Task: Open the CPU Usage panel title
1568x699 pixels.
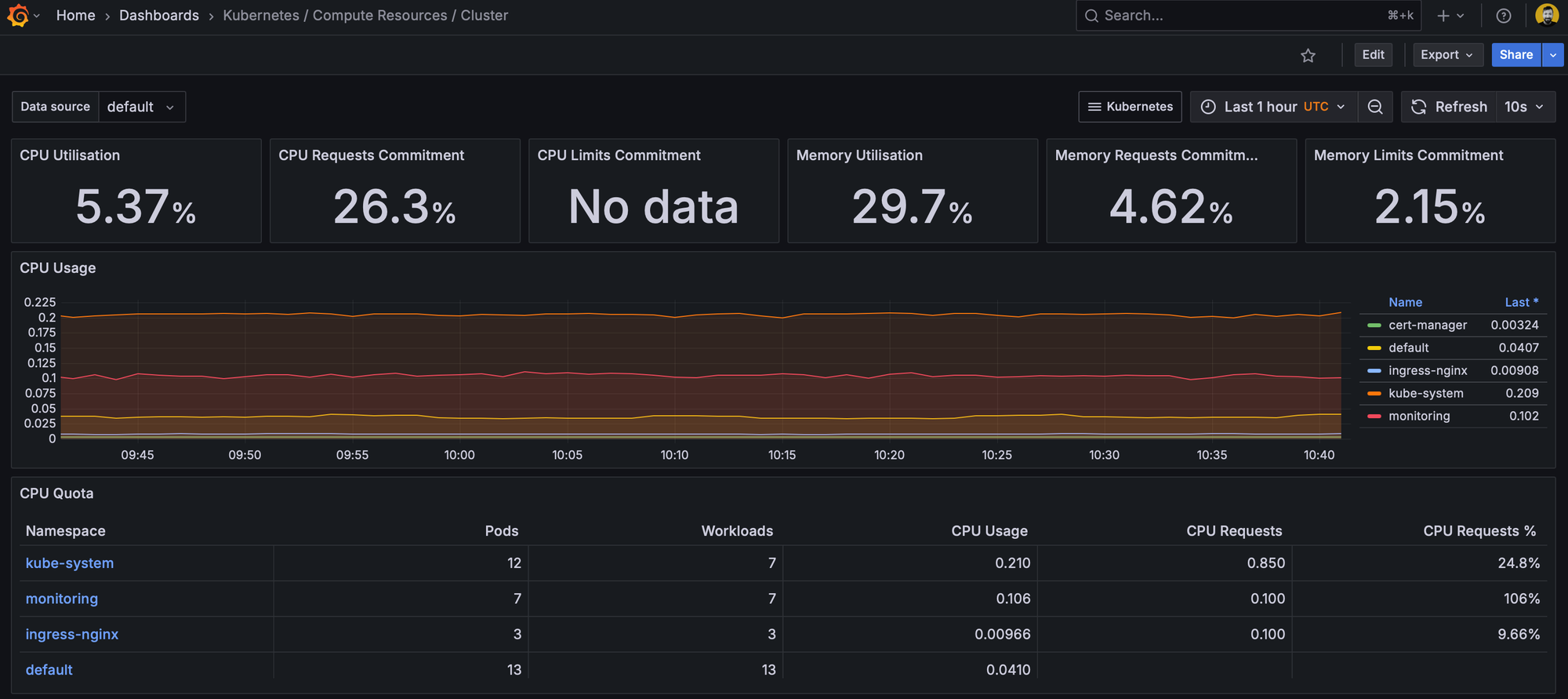Action: coord(58,268)
